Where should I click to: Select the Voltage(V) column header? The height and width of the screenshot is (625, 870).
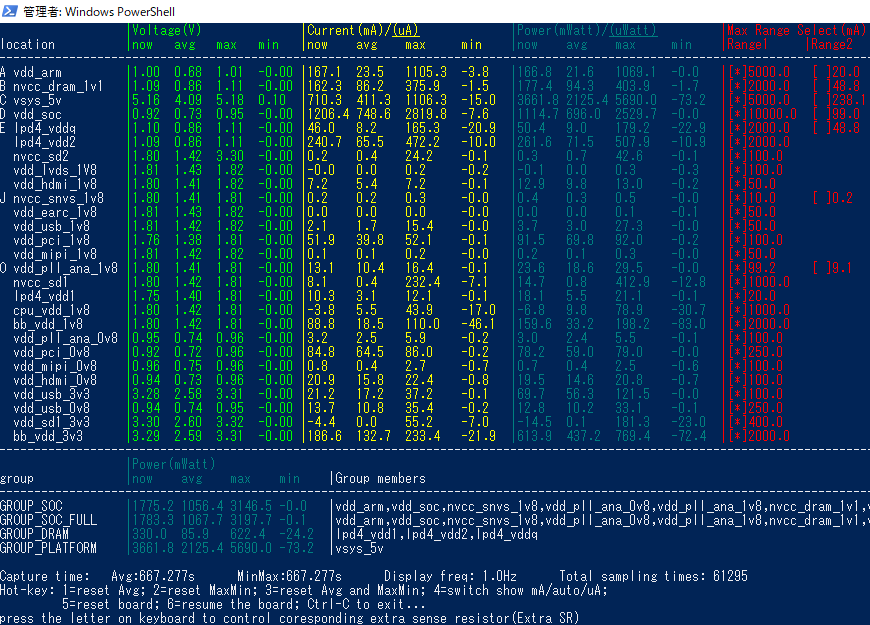click(x=166, y=30)
